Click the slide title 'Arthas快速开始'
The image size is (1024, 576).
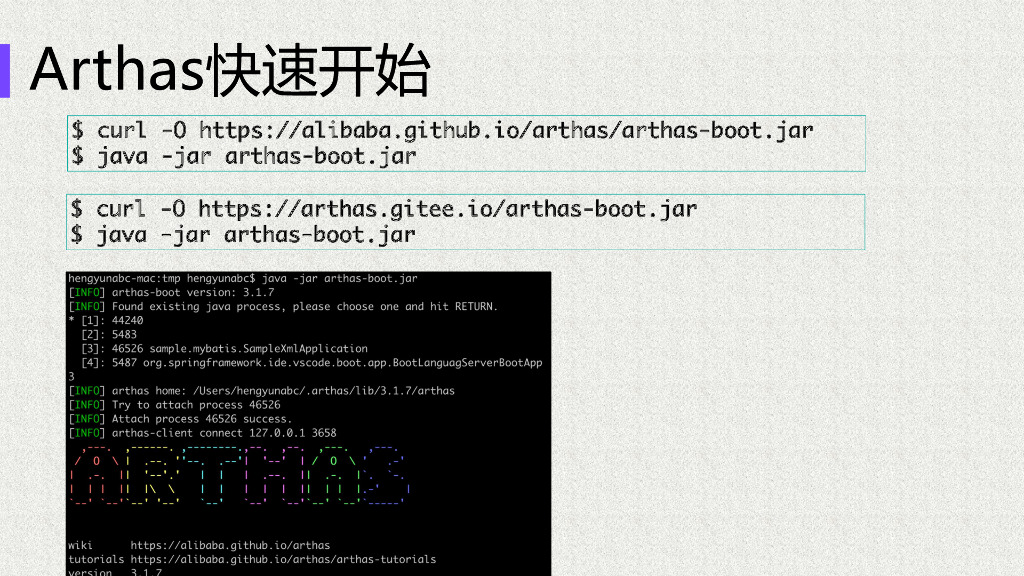point(230,71)
